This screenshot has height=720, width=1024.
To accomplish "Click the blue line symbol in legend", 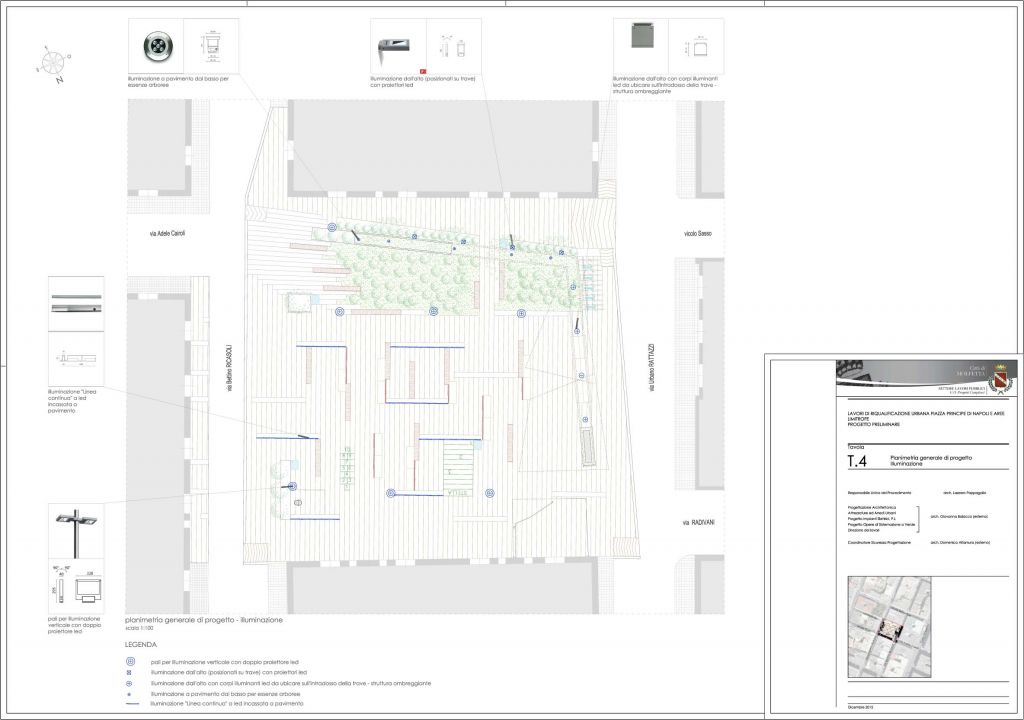I will tap(130, 705).
